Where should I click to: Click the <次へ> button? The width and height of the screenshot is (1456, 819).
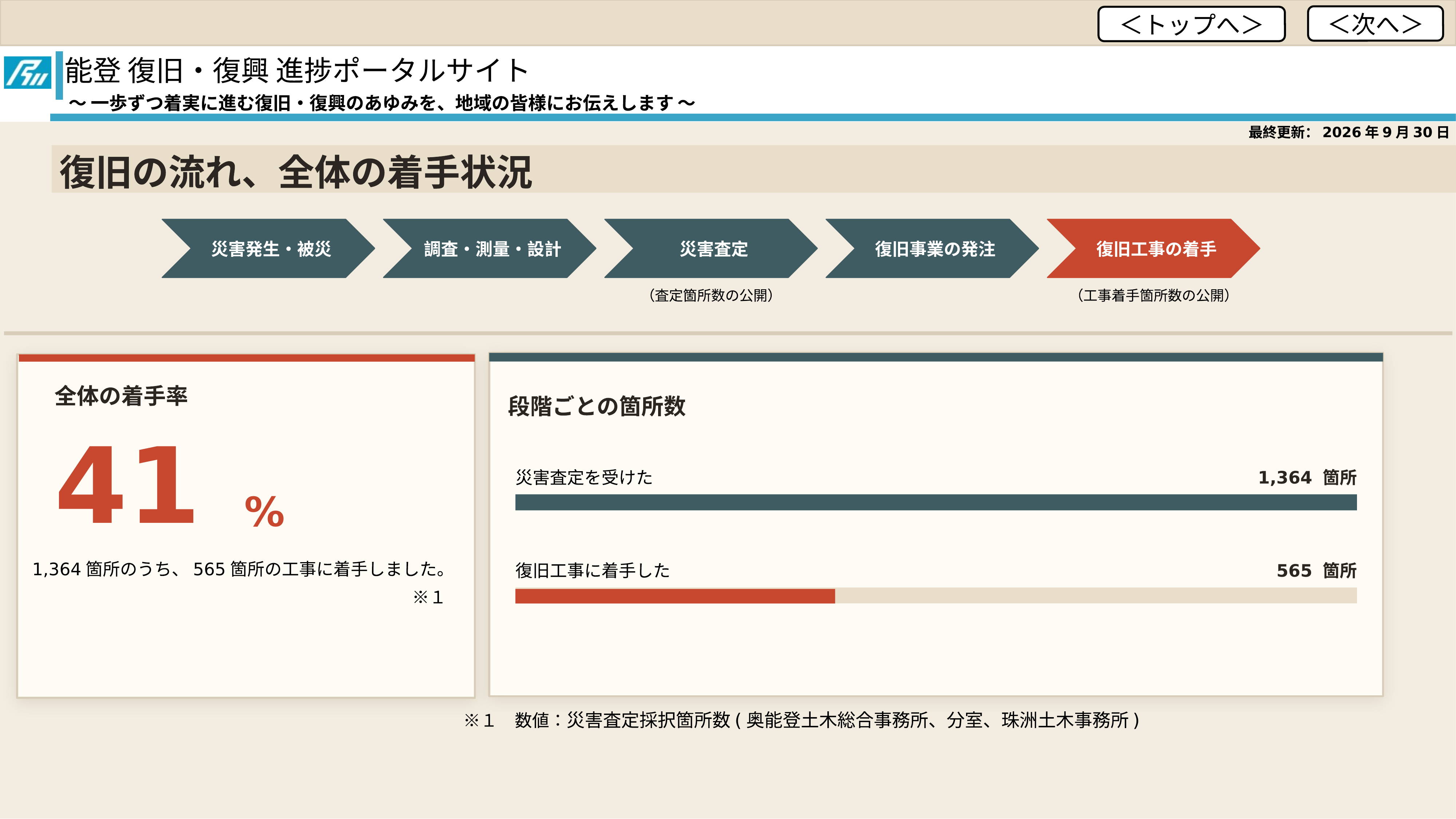(1375, 24)
